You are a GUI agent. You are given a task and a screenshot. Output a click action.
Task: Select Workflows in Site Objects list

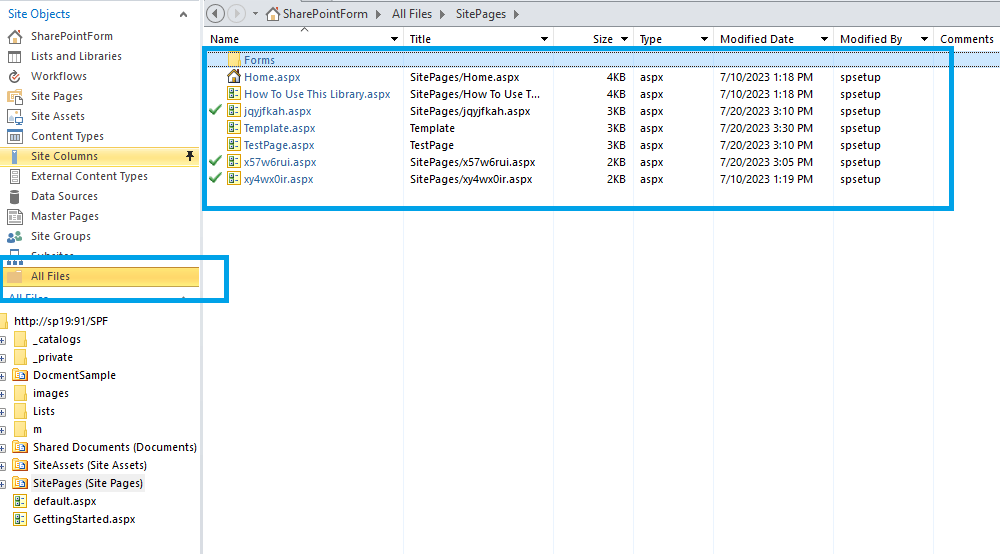59,77
